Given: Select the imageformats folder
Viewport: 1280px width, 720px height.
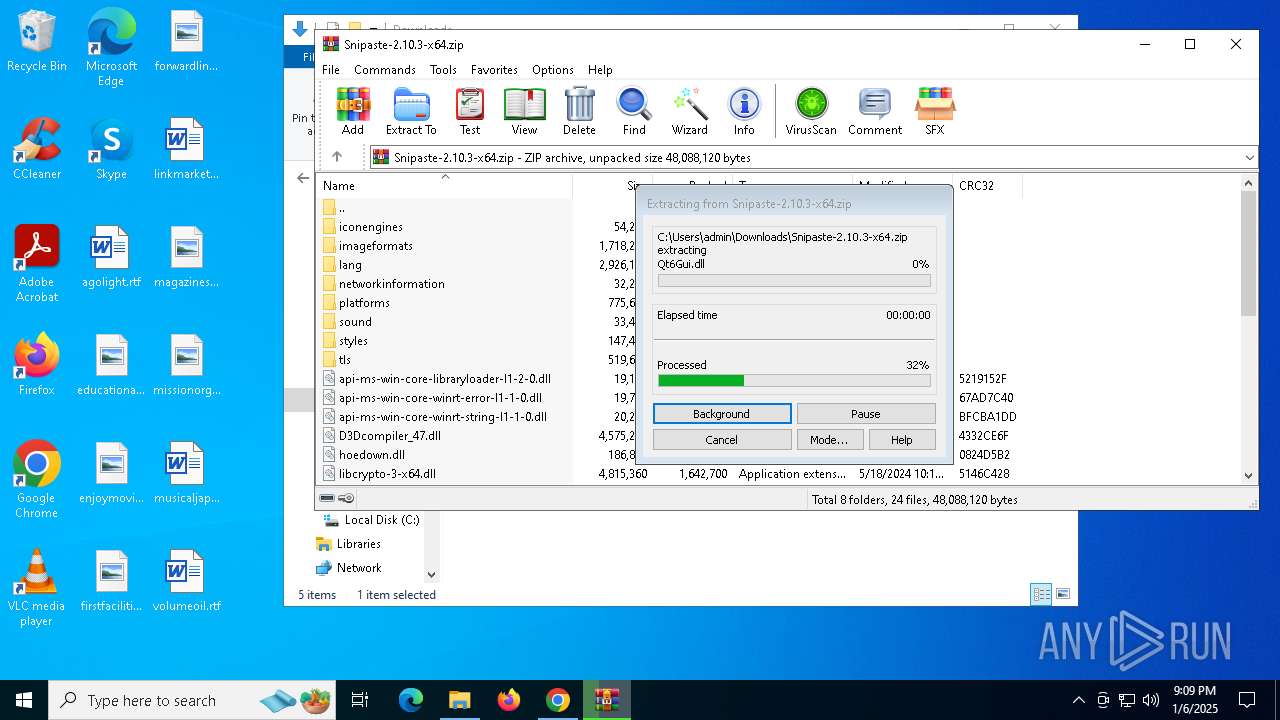Looking at the screenshot, I should point(376,246).
